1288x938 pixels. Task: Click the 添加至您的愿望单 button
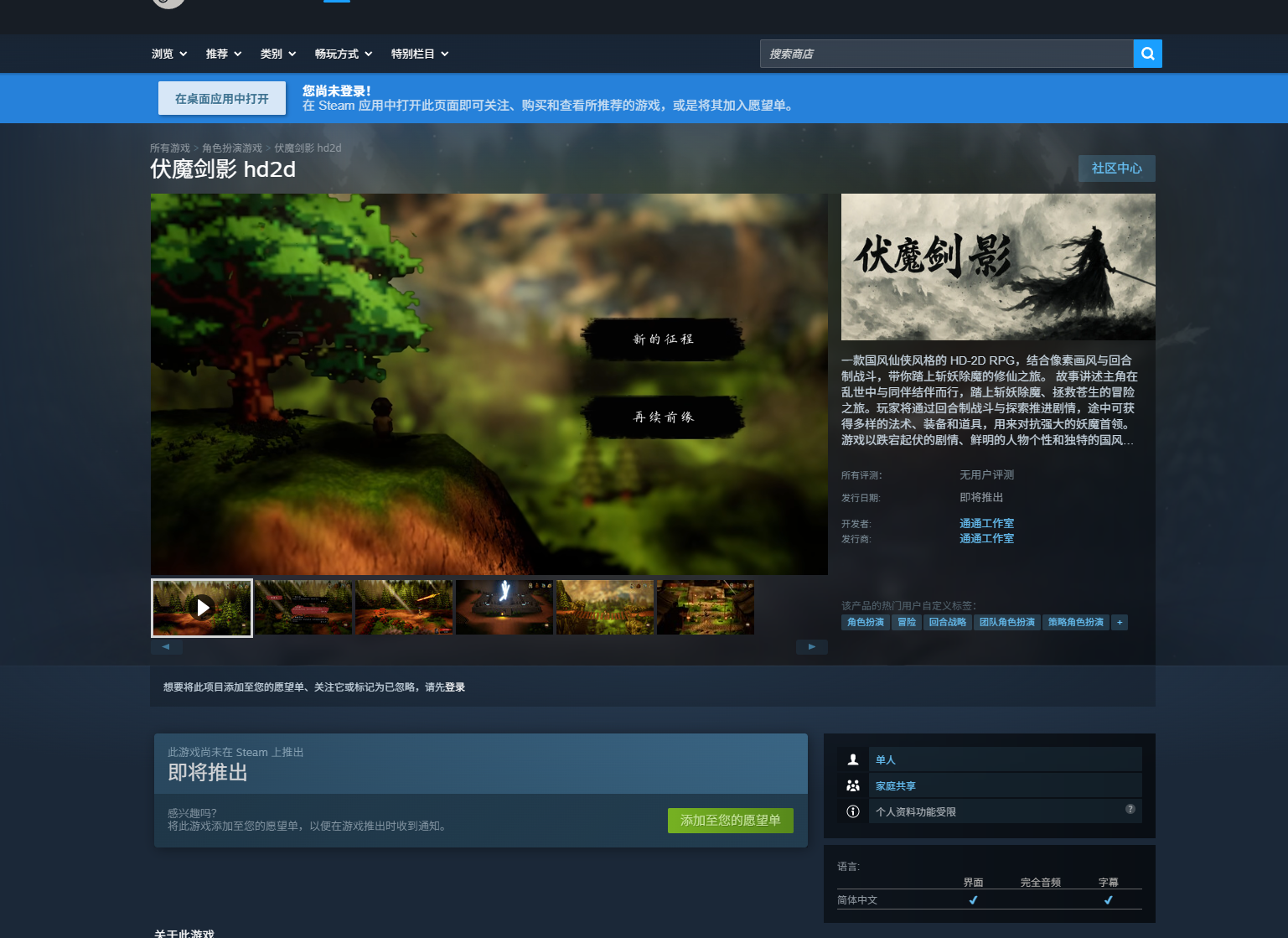point(730,820)
